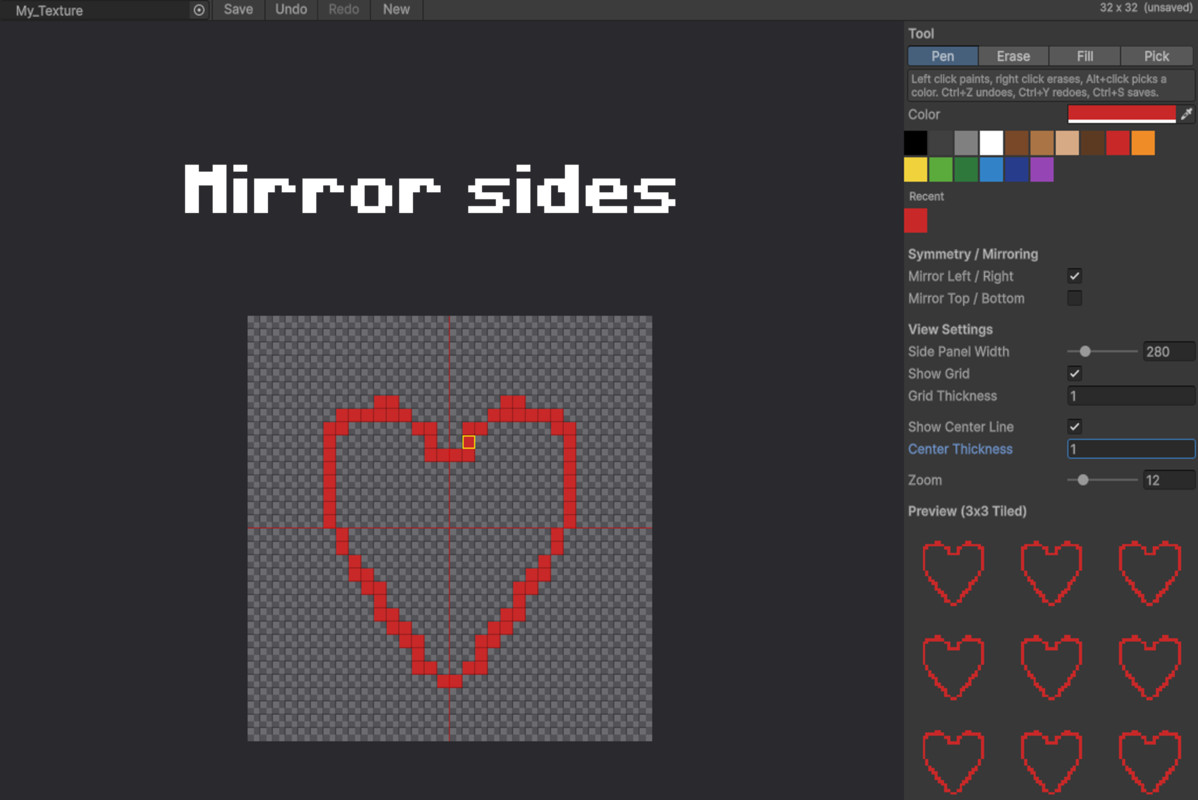Click the 32 x 32 (unsaved) status text
This screenshot has width=1198, height=800.
(x=1145, y=8)
